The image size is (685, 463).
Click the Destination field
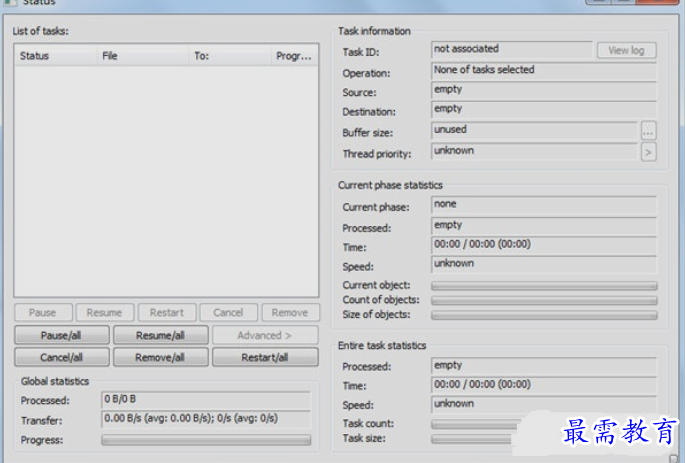[x=544, y=109]
